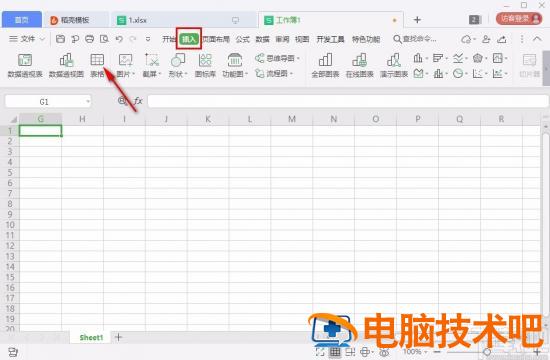
Task: Open the 功能图 function diagrams
Action: (235, 65)
